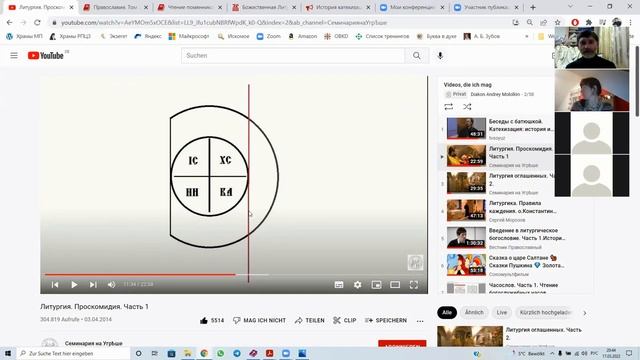
Task: Type in the YouTube Suchen search field
Action: click(293, 56)
